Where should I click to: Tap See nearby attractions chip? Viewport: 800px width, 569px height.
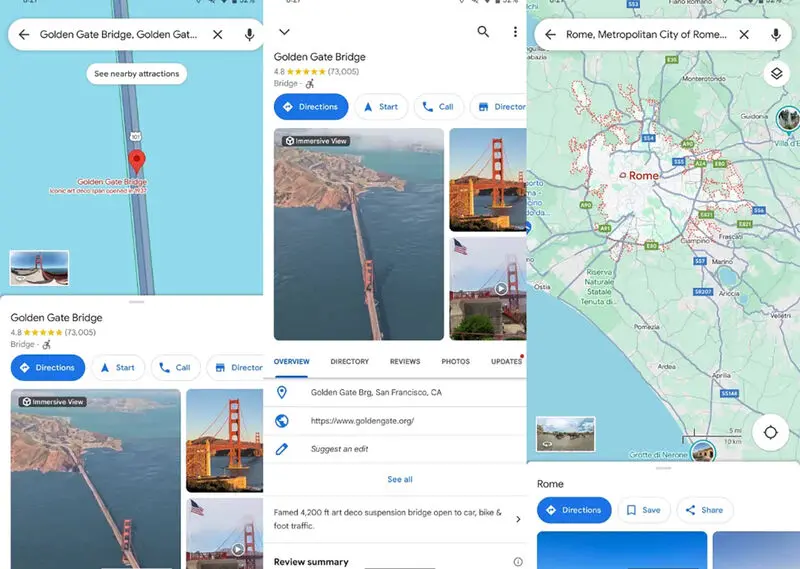pyautogui.click(x=137, y=73)
